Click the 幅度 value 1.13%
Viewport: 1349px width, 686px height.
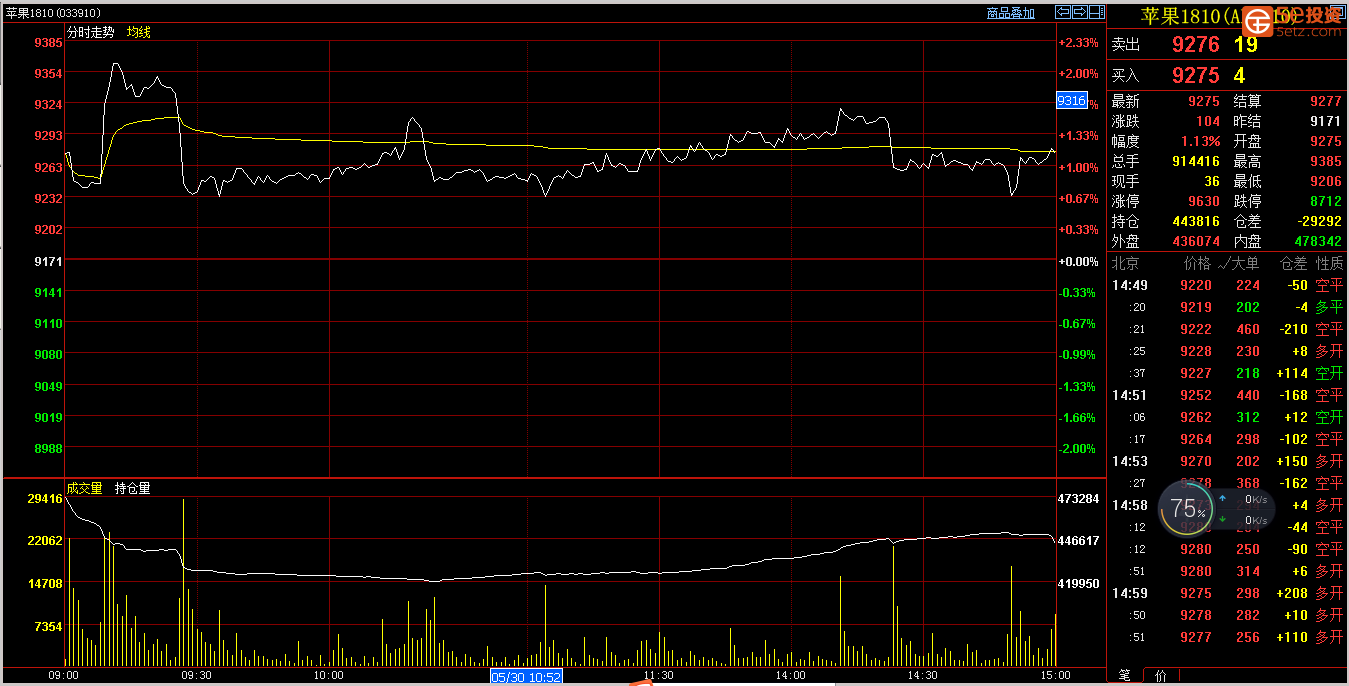pyautogui.click(x=1200, y=141)
